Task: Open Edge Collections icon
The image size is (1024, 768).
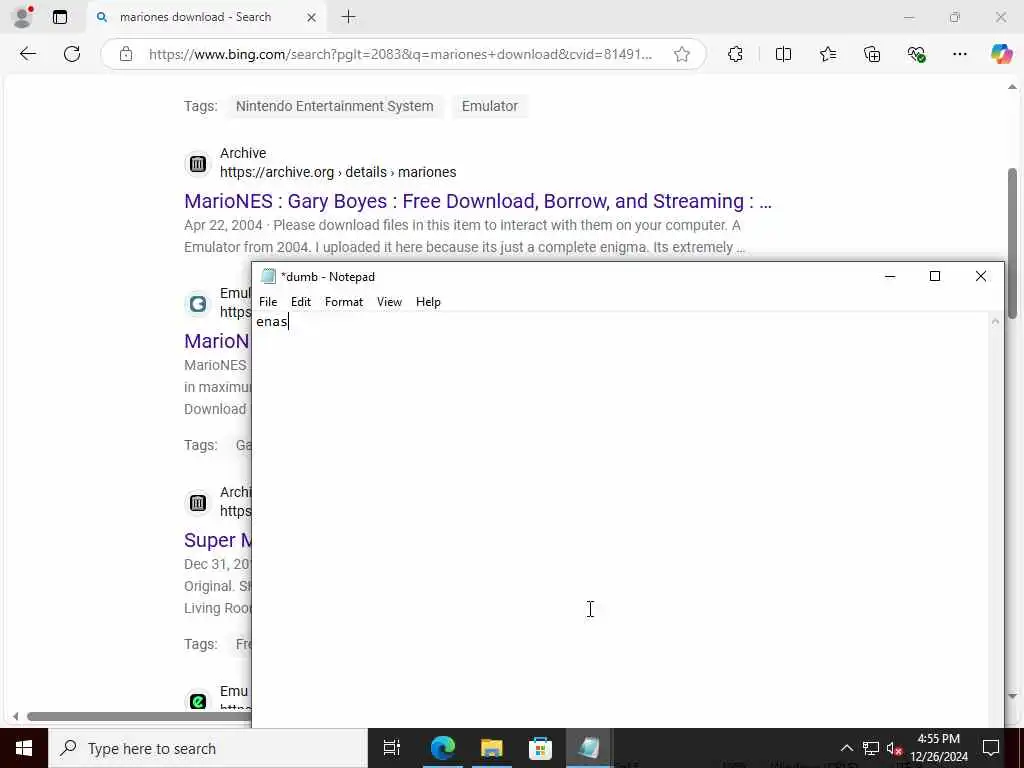Action: pos(872,54)
